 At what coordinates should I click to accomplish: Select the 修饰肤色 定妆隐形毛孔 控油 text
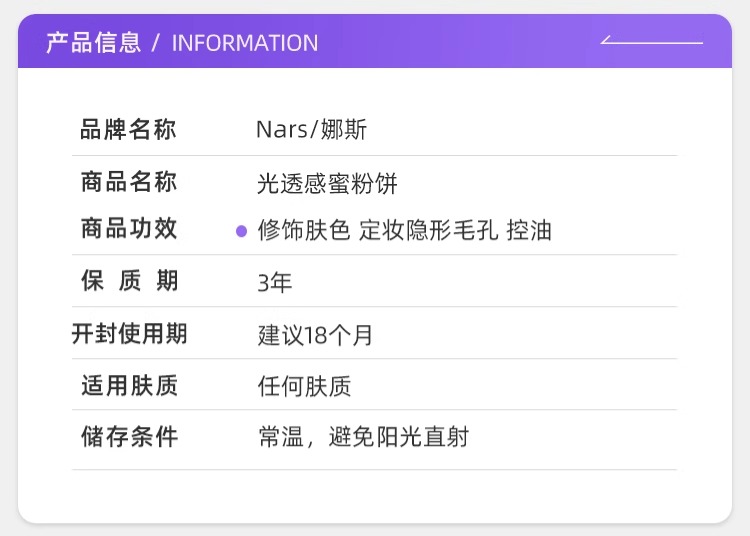(x=405, y=230)
